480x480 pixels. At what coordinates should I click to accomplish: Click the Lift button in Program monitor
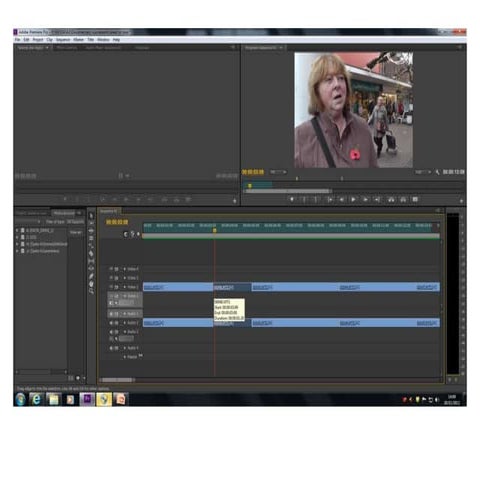point(391,199)
